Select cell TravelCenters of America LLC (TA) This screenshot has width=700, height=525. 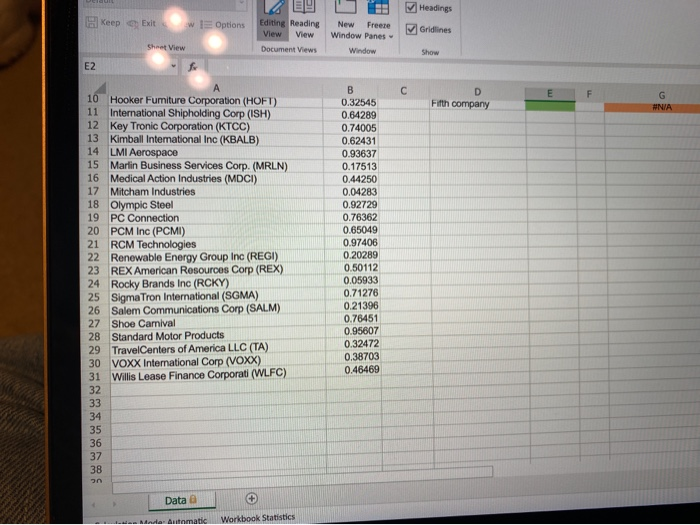[219, 349]
